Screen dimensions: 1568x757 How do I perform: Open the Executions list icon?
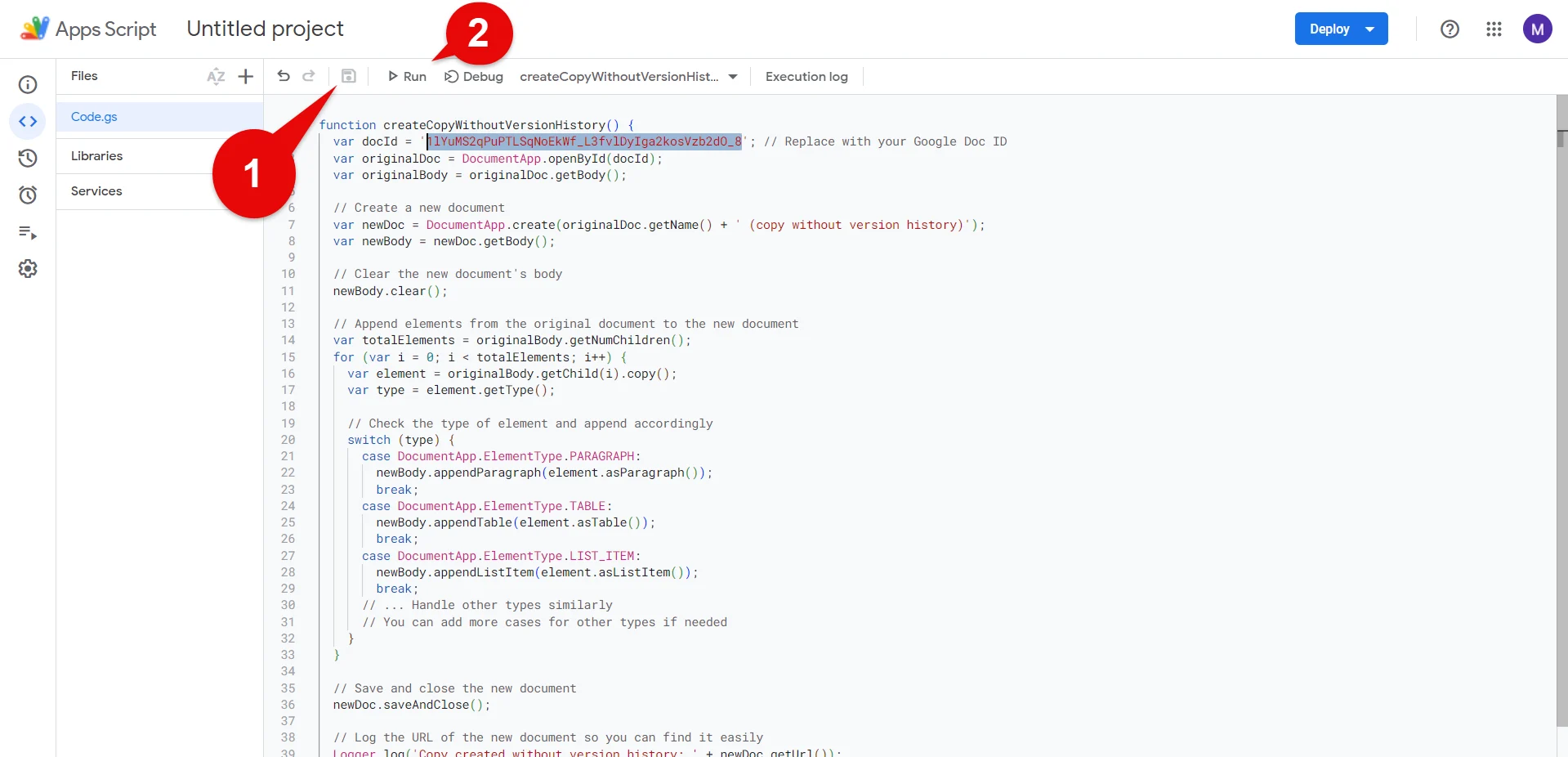(x=28, y=233)
